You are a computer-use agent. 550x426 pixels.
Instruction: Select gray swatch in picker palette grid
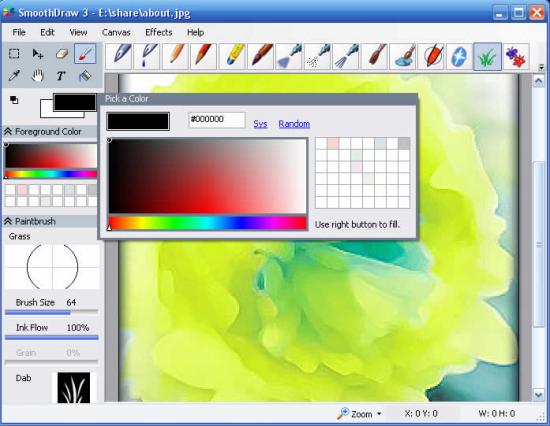pyautogui.click(x=404, y=144)
